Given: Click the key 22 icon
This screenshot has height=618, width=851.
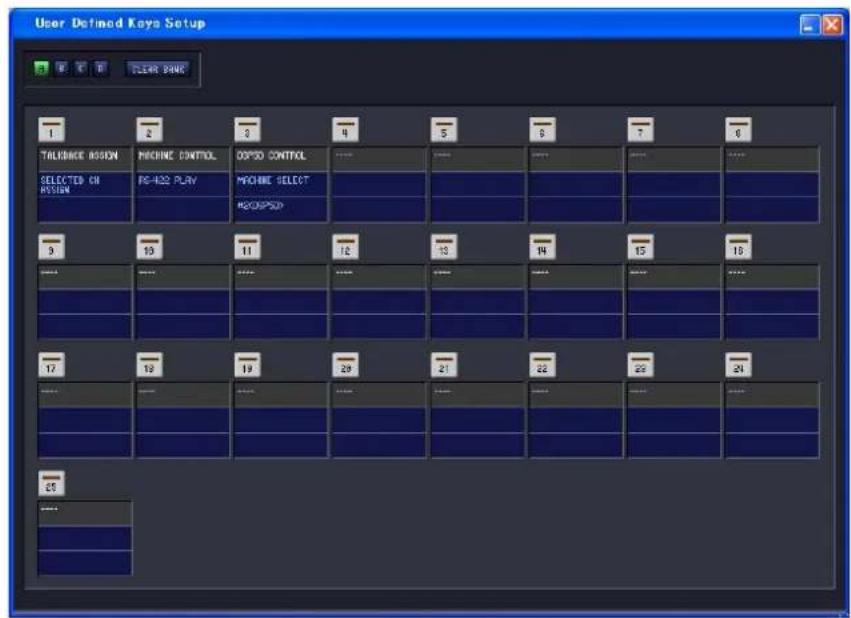Looking at the screenshot, I should click(x=542, y=365).
